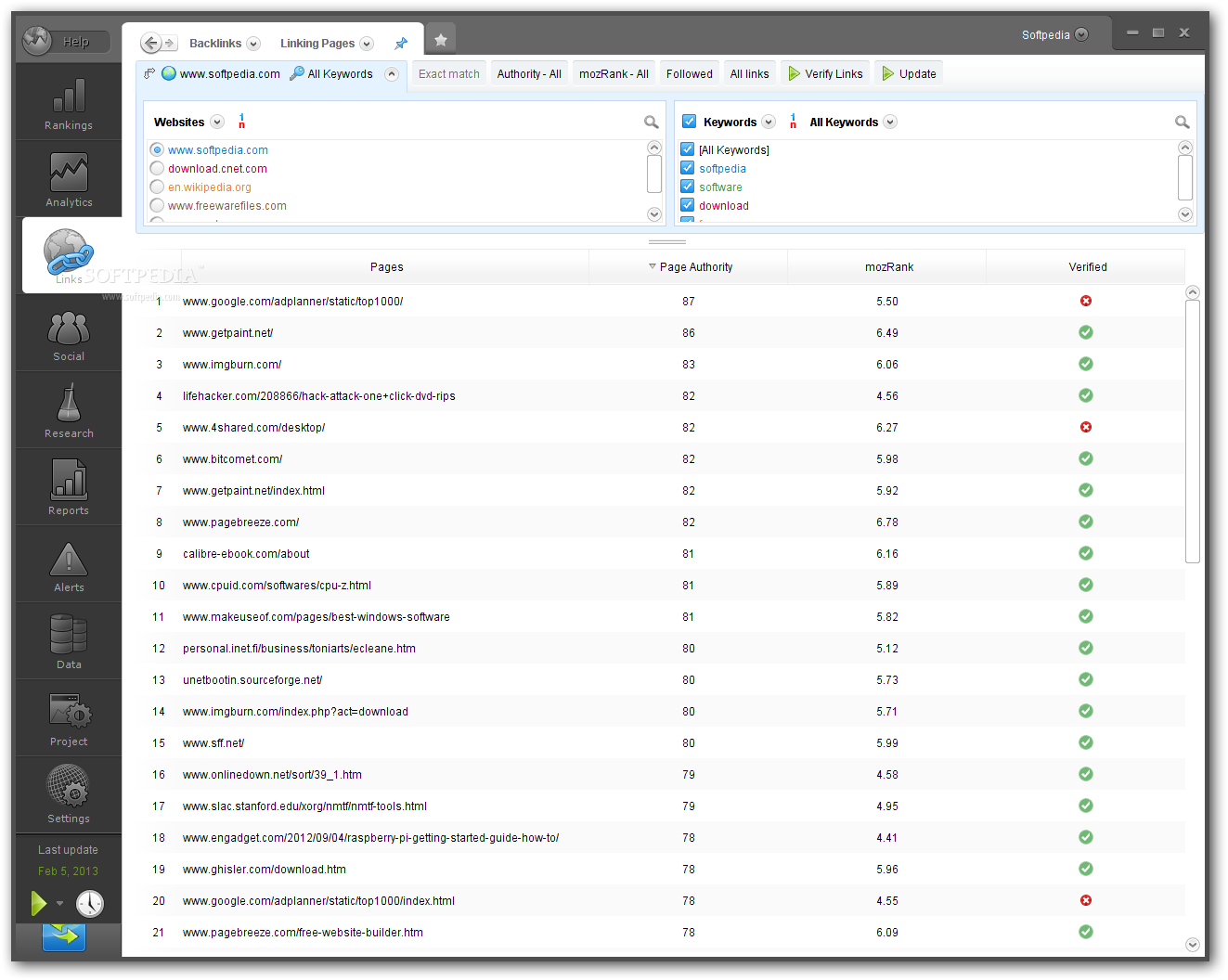Image resolution: width=1228 pixels, height=980 pixels.
Task: Open the dropdown beside the play button
Action: 59,903
